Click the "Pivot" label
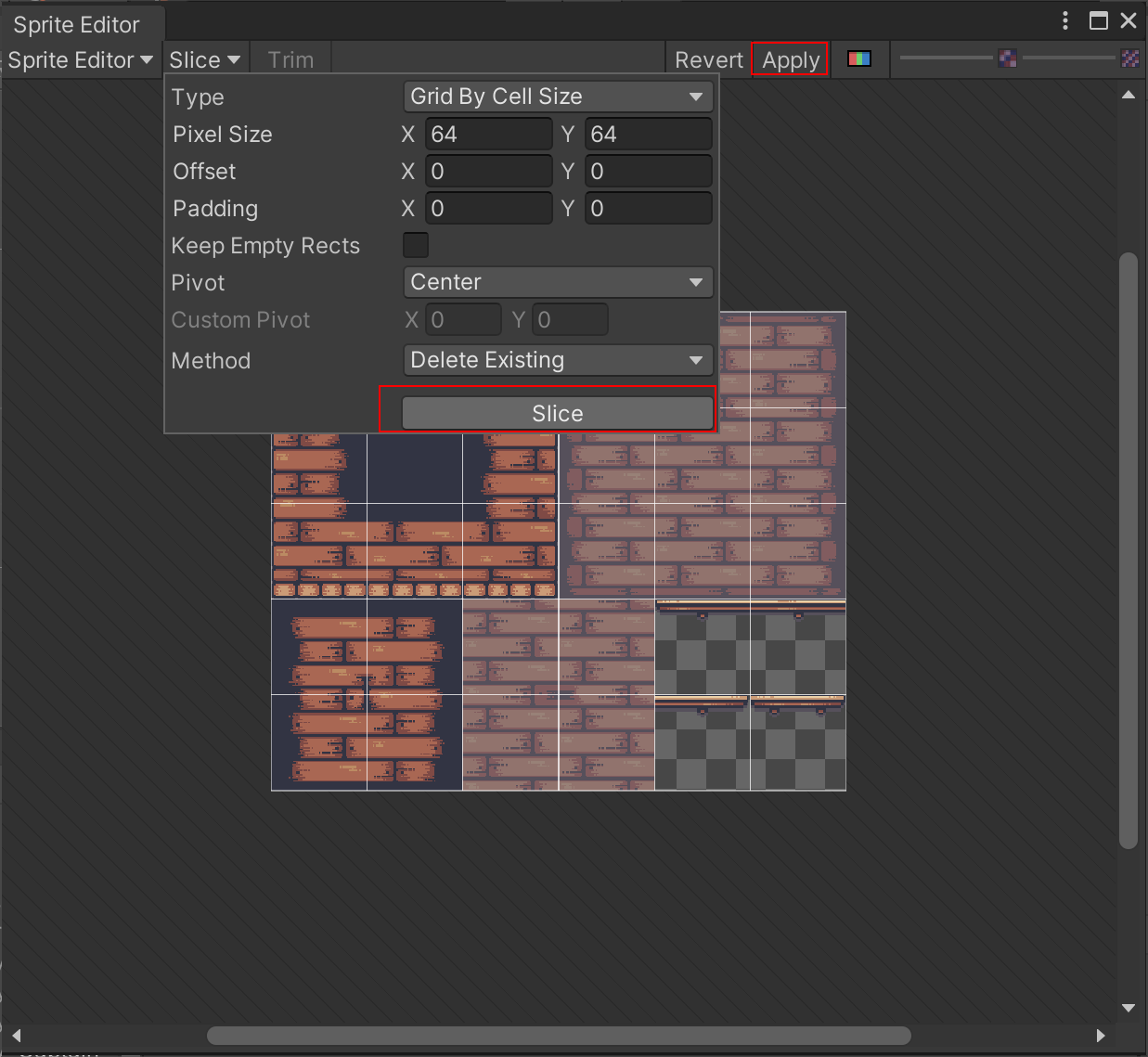The width and height of the screenshot is (1148, 1057). [x=198, y=283]
